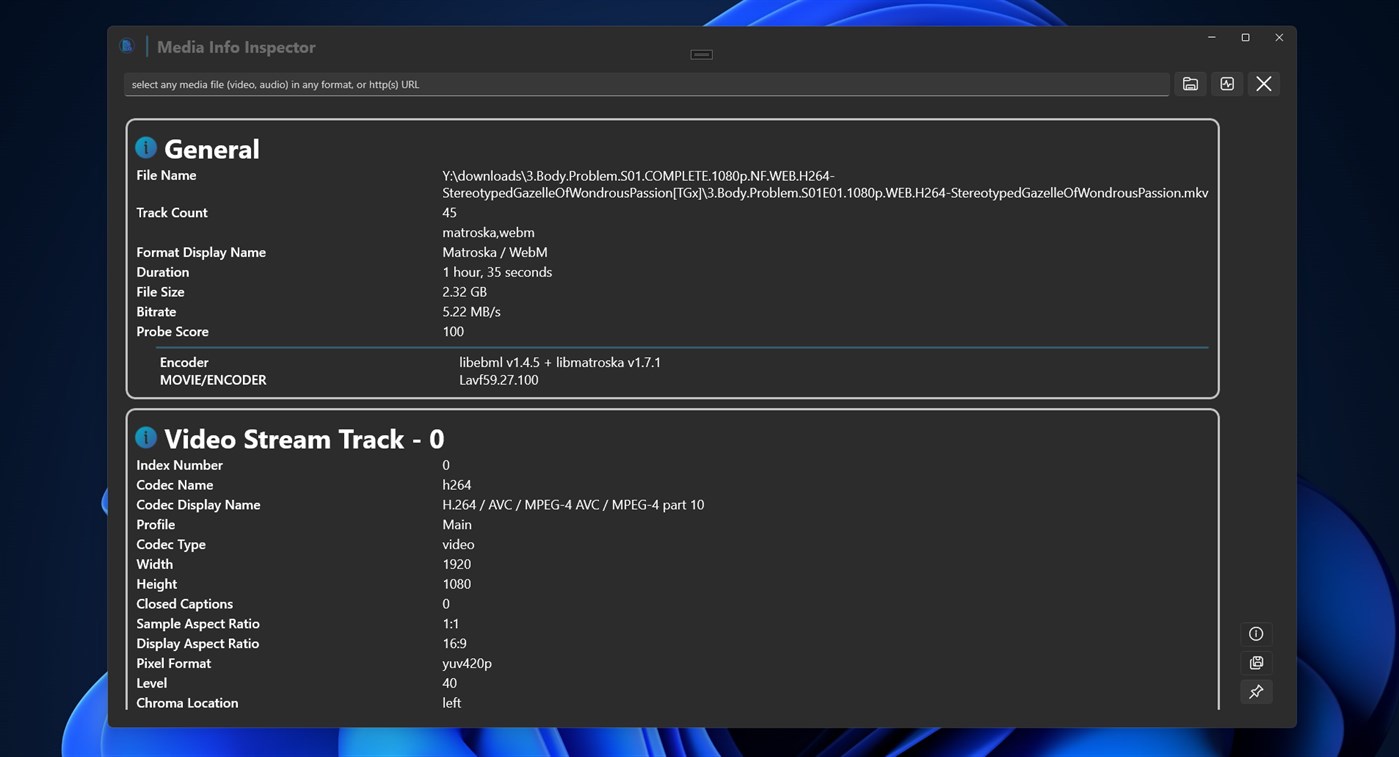Enable the pin window control
The width and height of the screenshot is (1399, 757).
point(1255,691)
